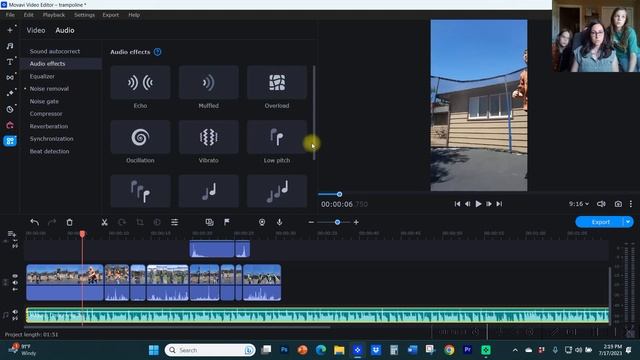Delete the selected clip with trash icon
Screen dimensions: 640x360
tap(69, 222)
